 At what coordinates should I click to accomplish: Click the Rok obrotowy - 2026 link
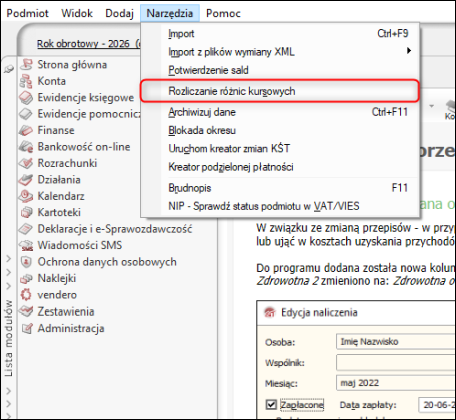click(88, 44)
